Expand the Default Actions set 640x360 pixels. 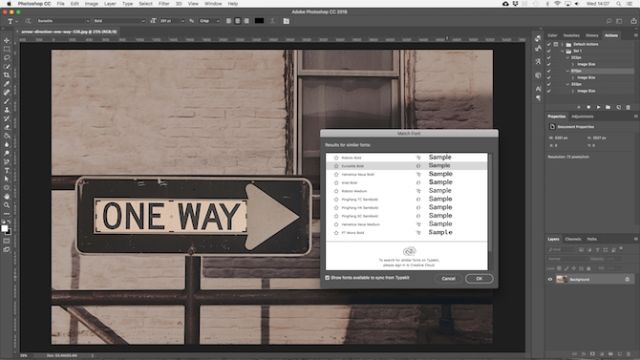click(562, 44)
